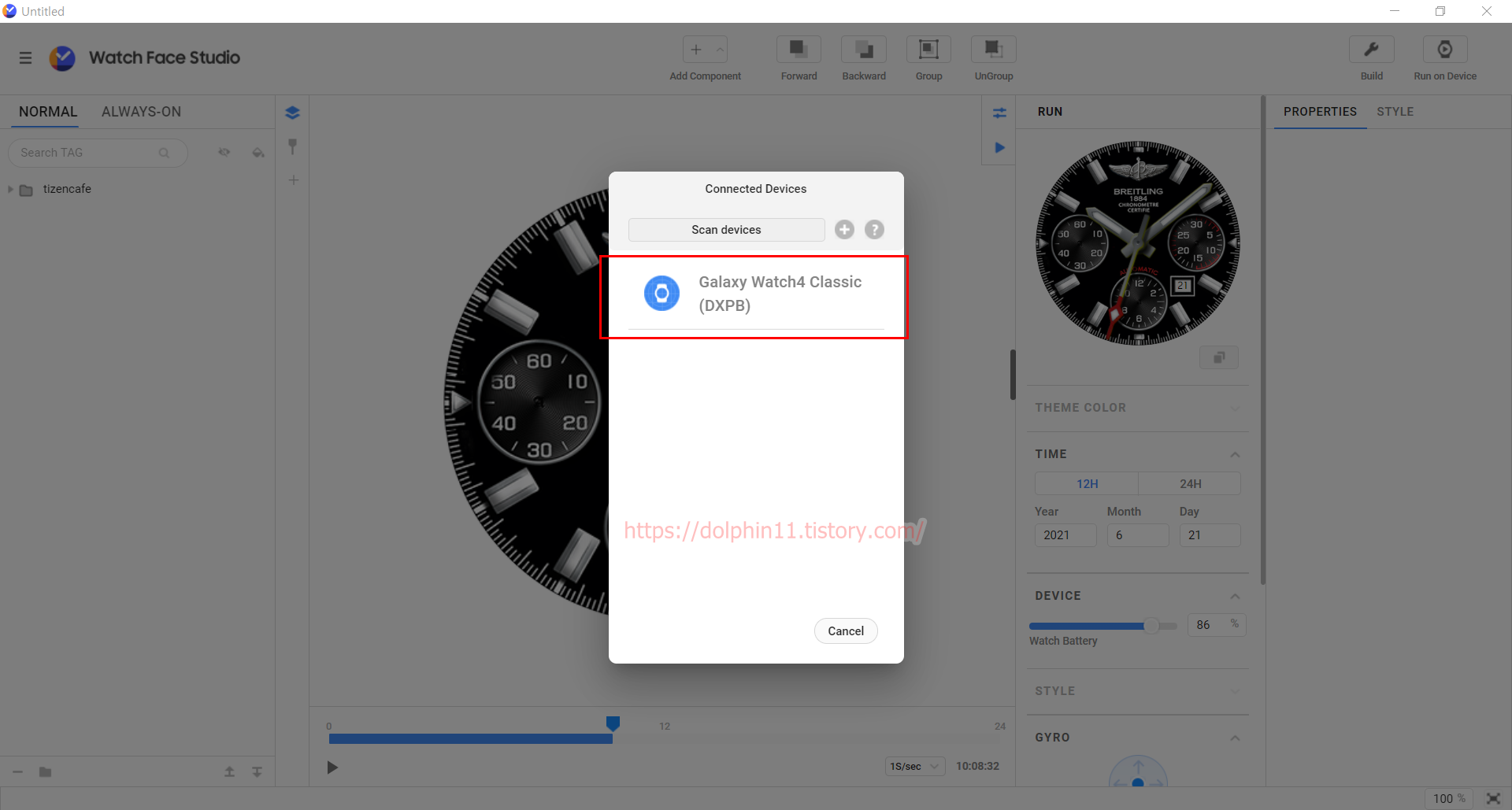Click the blue run play icon
The height and width of the screenshot is (810, 1512).
pyautogui.click(x=999, y=147)
